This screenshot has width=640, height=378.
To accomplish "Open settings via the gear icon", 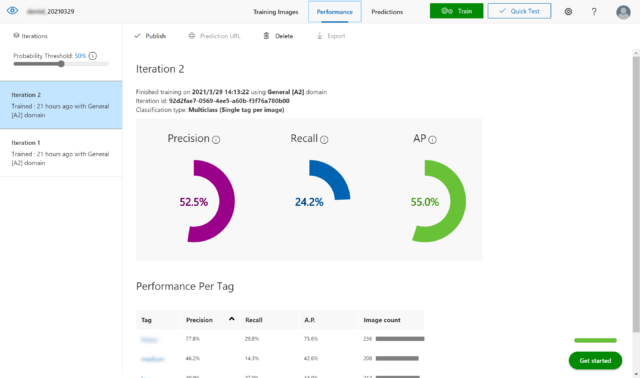I will (x=568, y=11).
